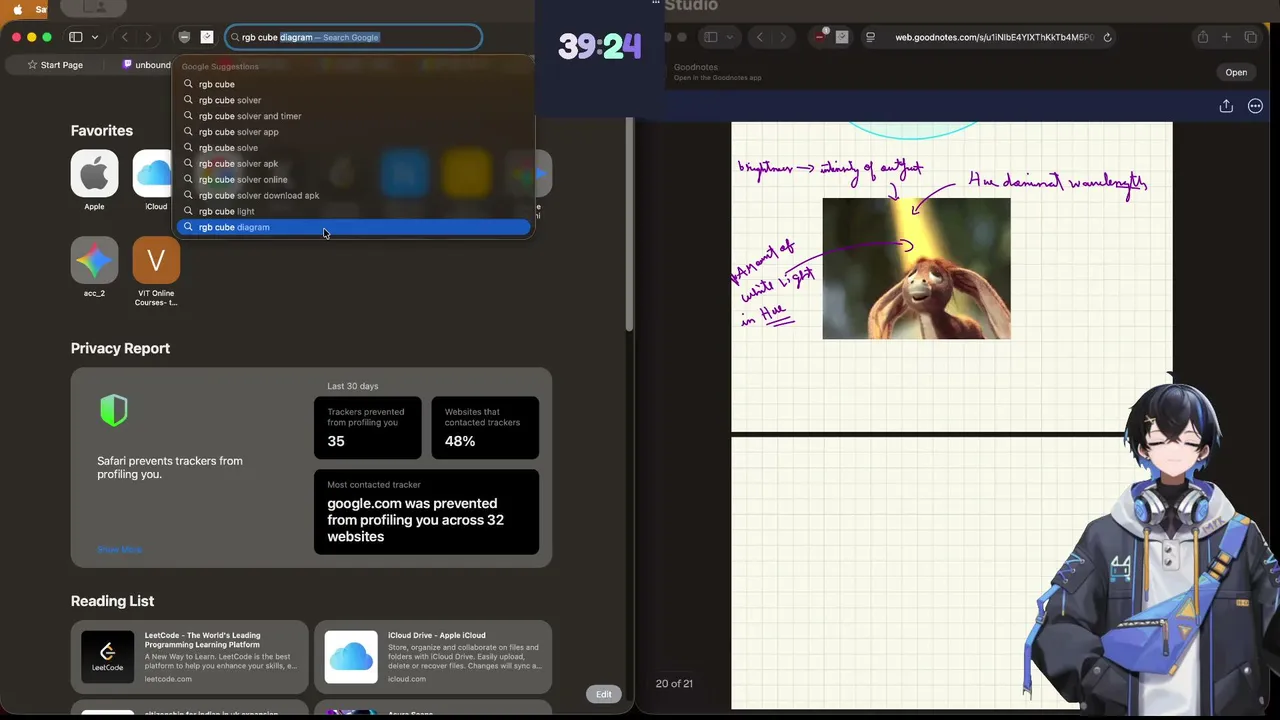Click the extension icon beside the left address bar
Screen dimensions: 1280x720
click(x=207, y=37)
